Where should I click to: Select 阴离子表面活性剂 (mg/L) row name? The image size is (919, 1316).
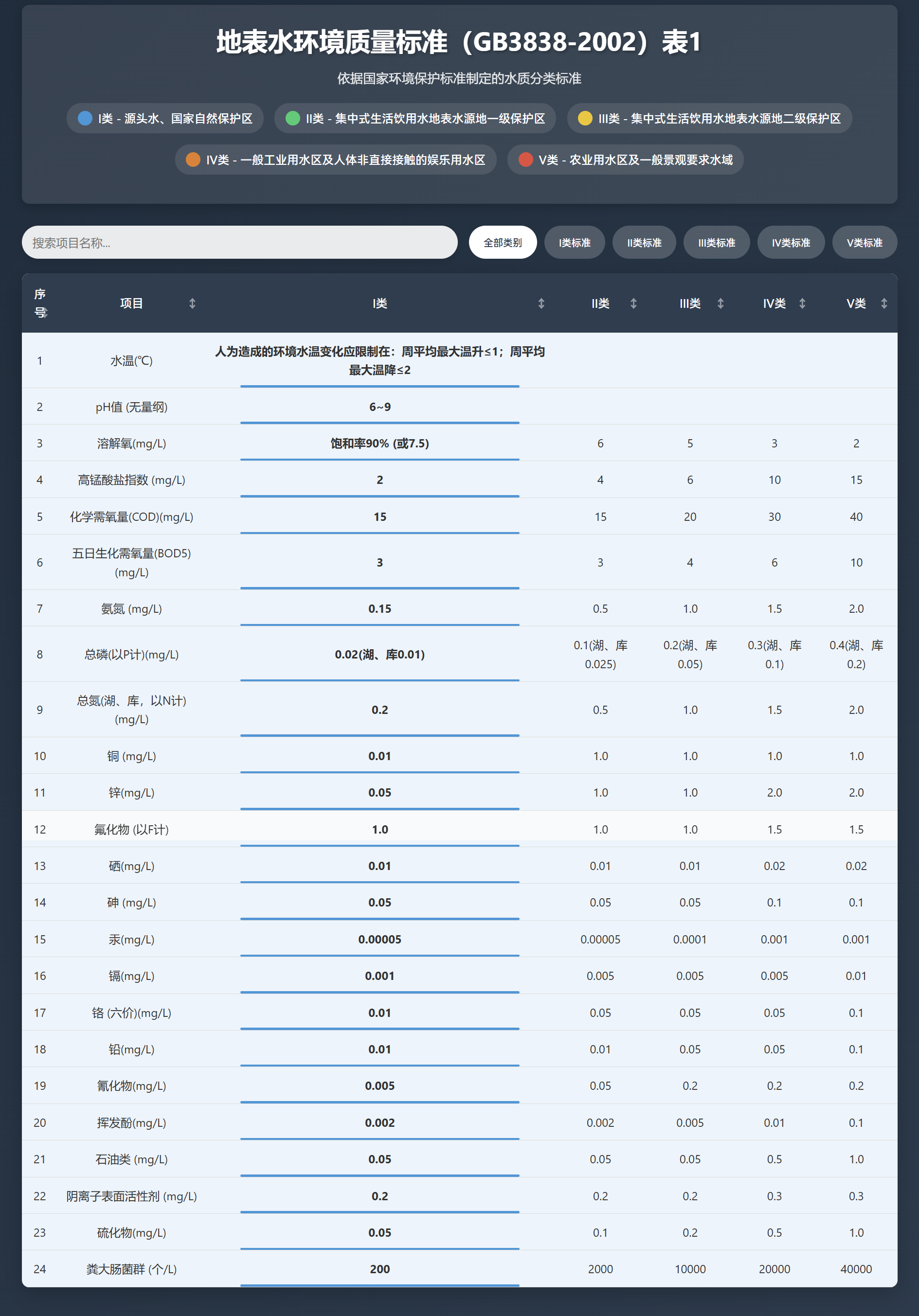(131, 1196)
